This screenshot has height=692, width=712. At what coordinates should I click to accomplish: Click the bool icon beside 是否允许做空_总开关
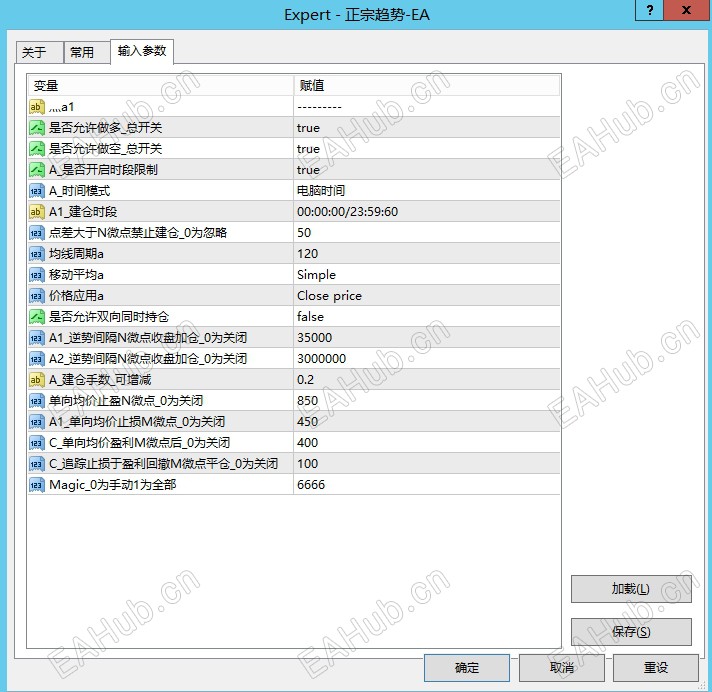[37, 148]
